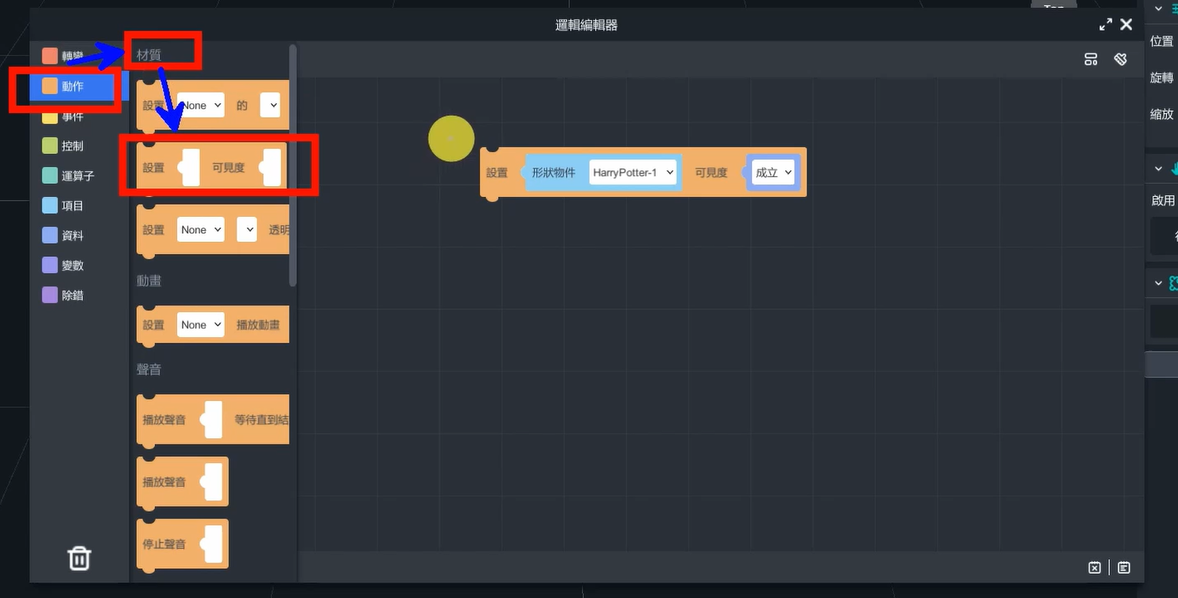1178x598 pixels.
Task: Open the 資料 category
Action: pos(72,236)
